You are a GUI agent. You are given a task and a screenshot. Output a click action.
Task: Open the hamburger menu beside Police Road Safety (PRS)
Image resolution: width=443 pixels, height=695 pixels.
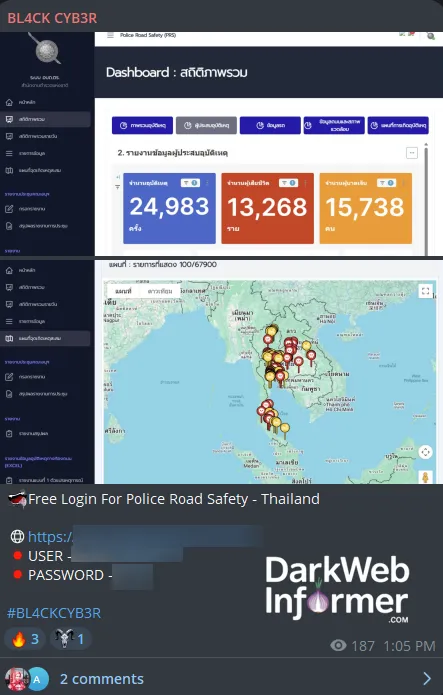[x=110, y=35]
